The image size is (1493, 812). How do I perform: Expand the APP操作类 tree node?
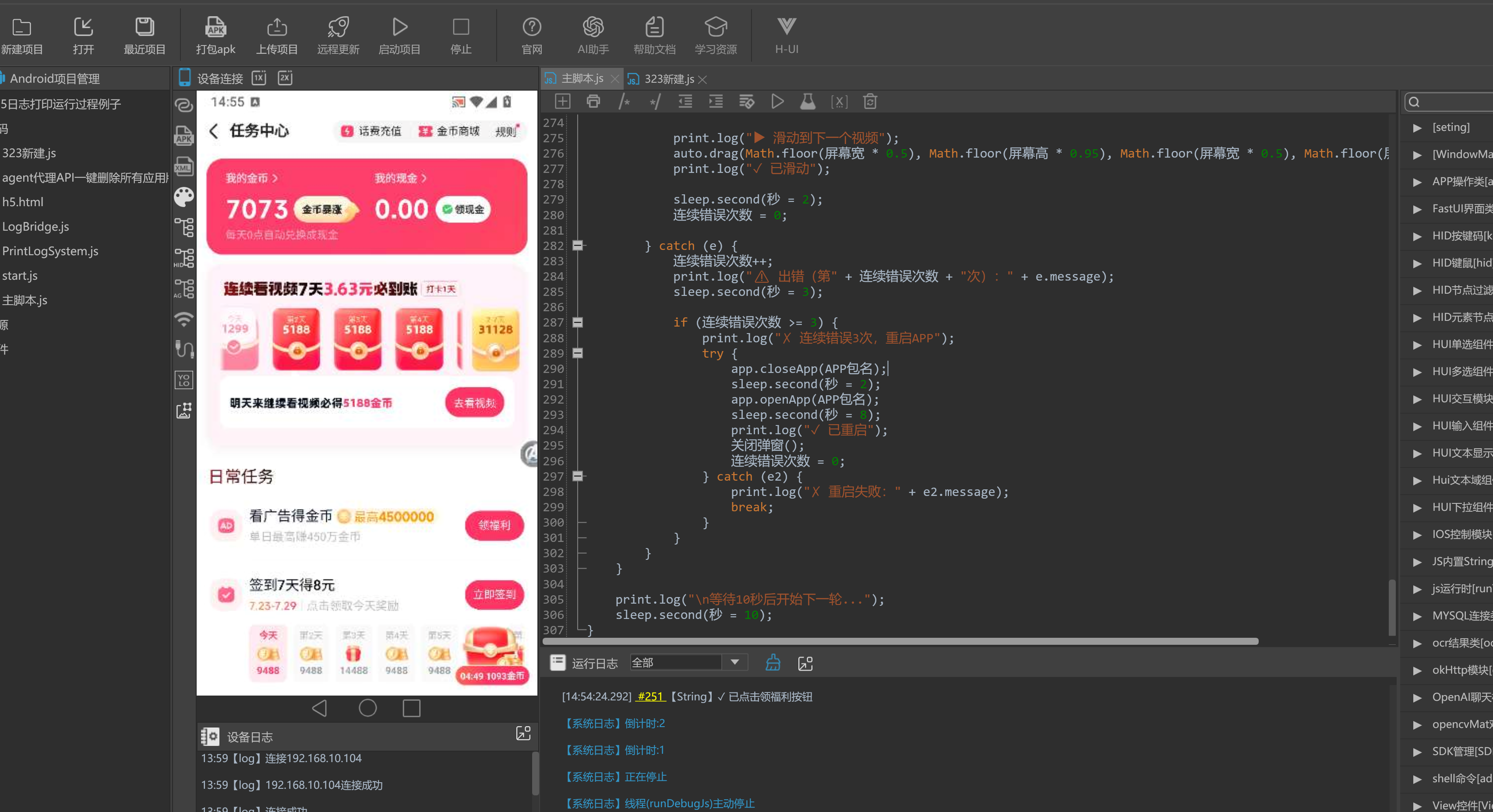tap(1417, 182)
